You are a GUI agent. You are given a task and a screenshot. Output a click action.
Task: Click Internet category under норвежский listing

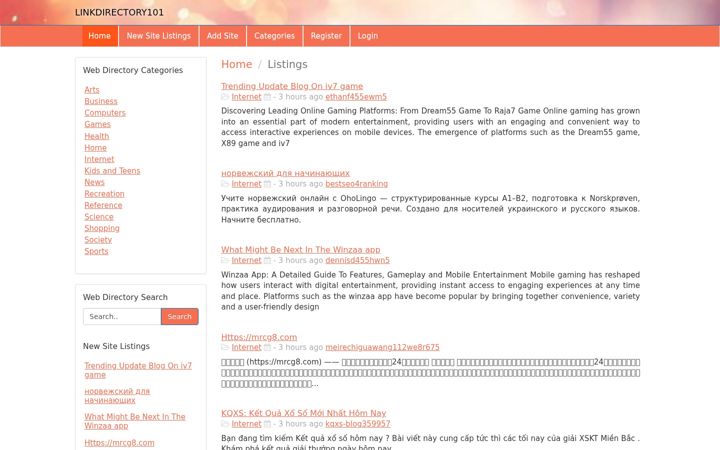(x=247, y=184)
